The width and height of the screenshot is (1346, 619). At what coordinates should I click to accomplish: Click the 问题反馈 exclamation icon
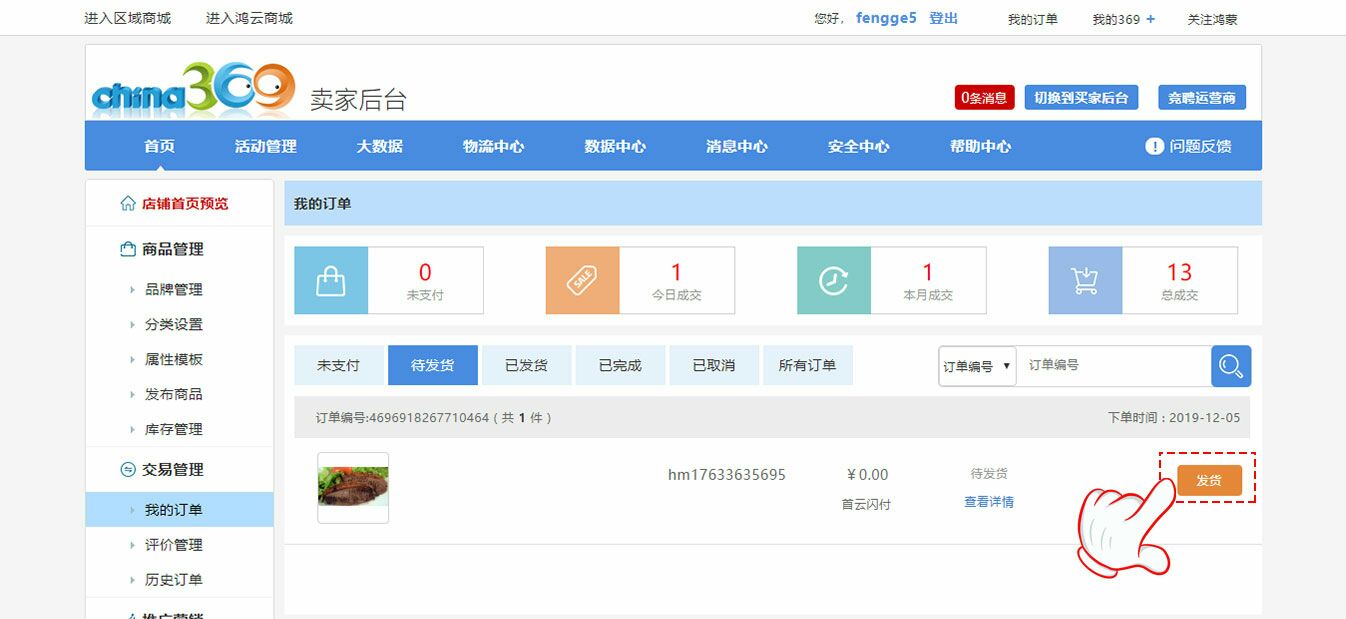pos(1154,146)
